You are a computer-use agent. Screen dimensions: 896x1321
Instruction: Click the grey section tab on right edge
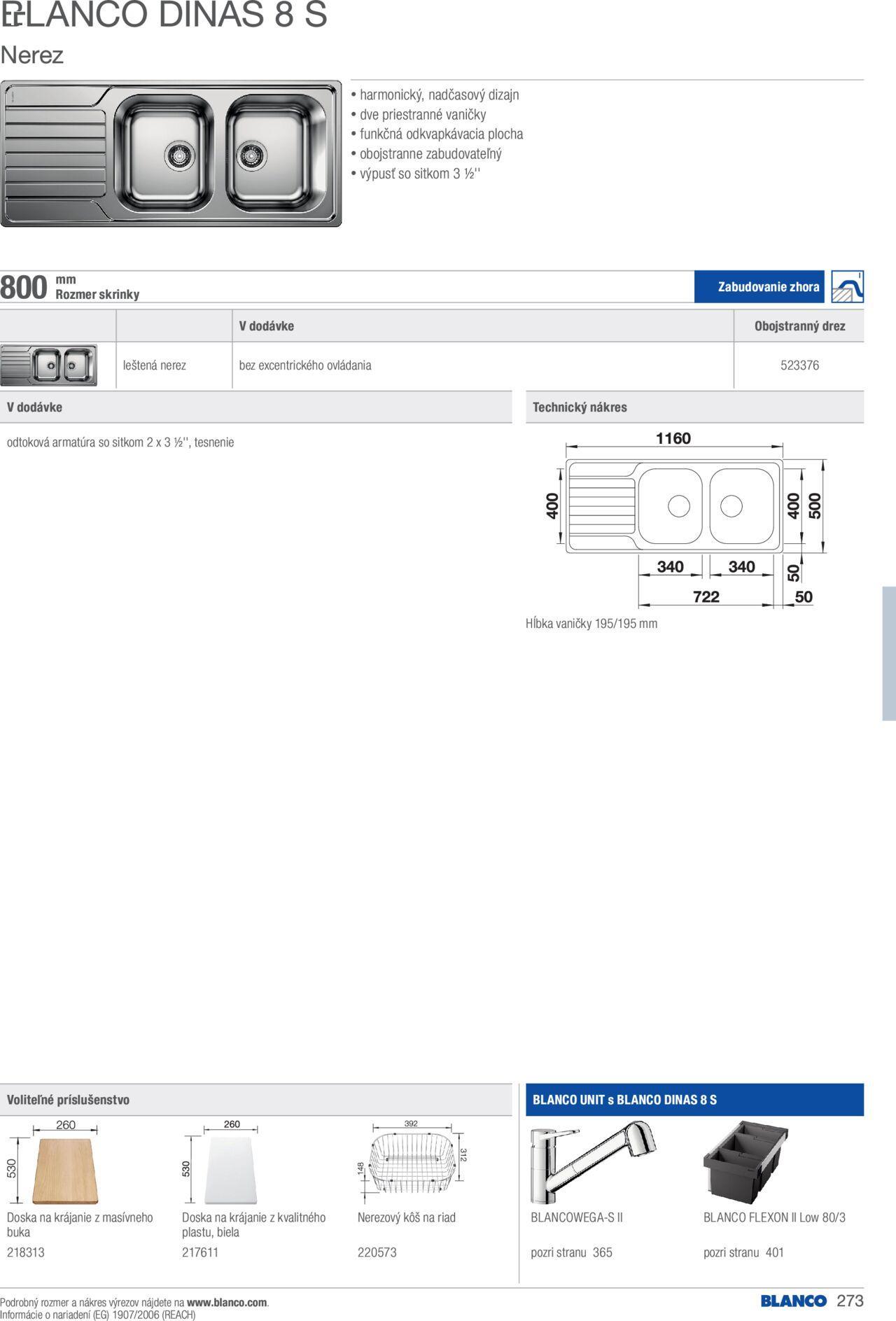click(888, 653)
